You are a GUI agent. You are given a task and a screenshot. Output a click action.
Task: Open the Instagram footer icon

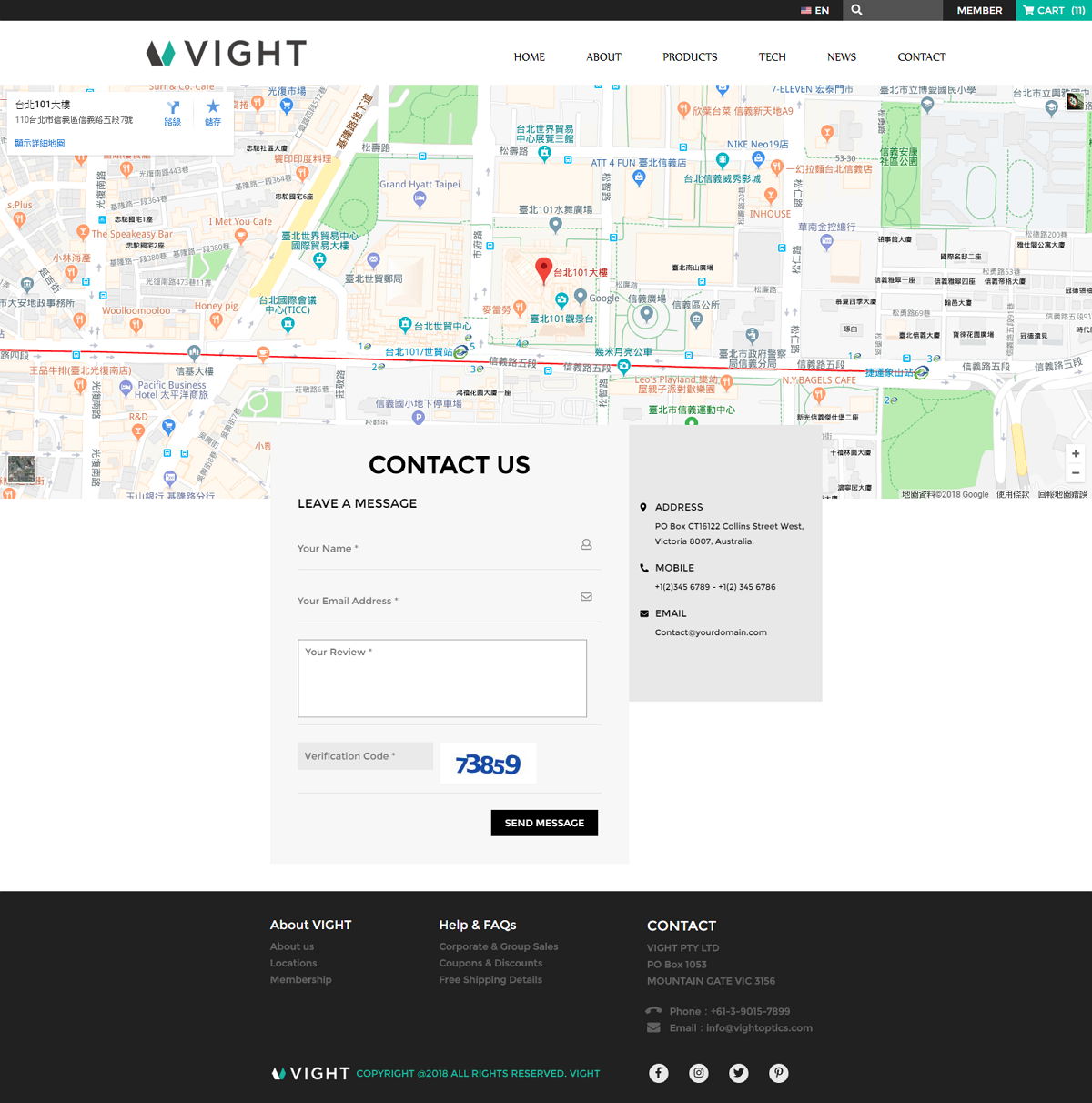point(699,1073)
